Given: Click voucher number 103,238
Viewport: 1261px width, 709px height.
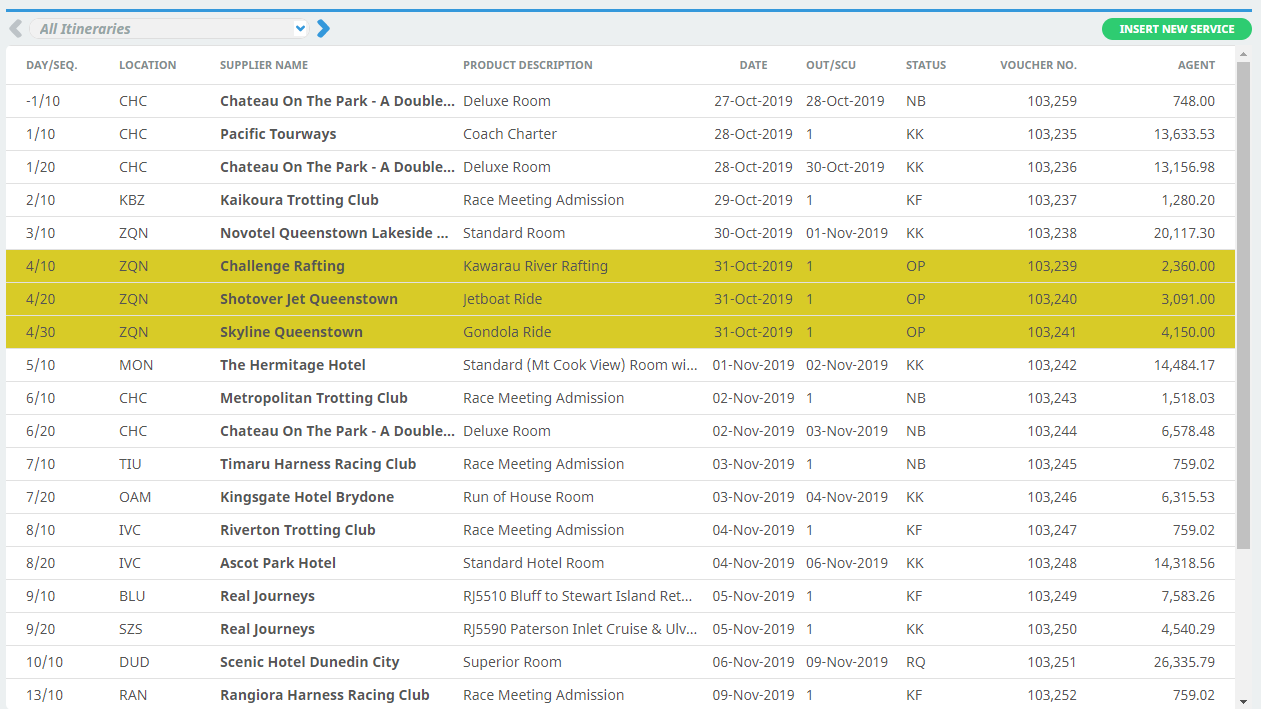Looking at the screenshot, I should click(x=1052, y=233).
